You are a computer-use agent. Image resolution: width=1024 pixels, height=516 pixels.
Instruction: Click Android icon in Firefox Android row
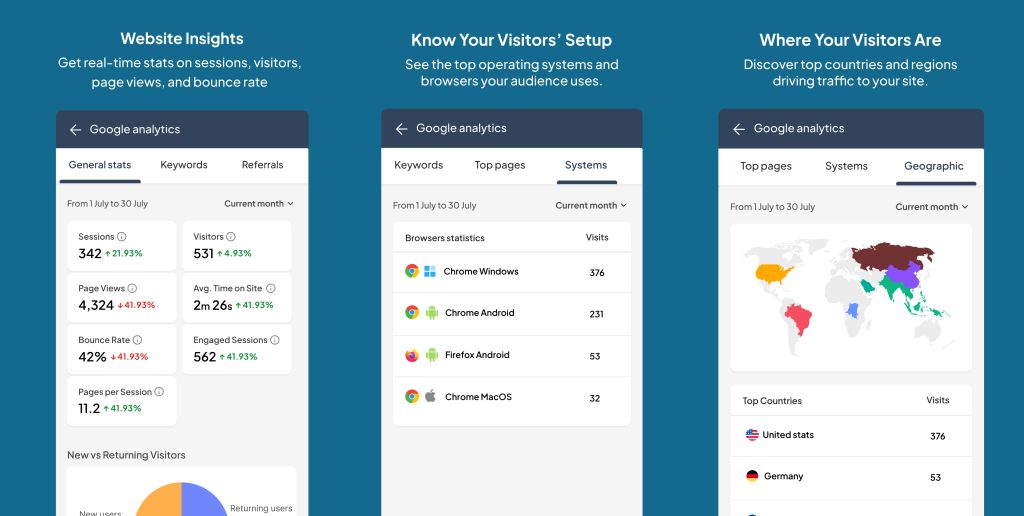click(432, 355)
